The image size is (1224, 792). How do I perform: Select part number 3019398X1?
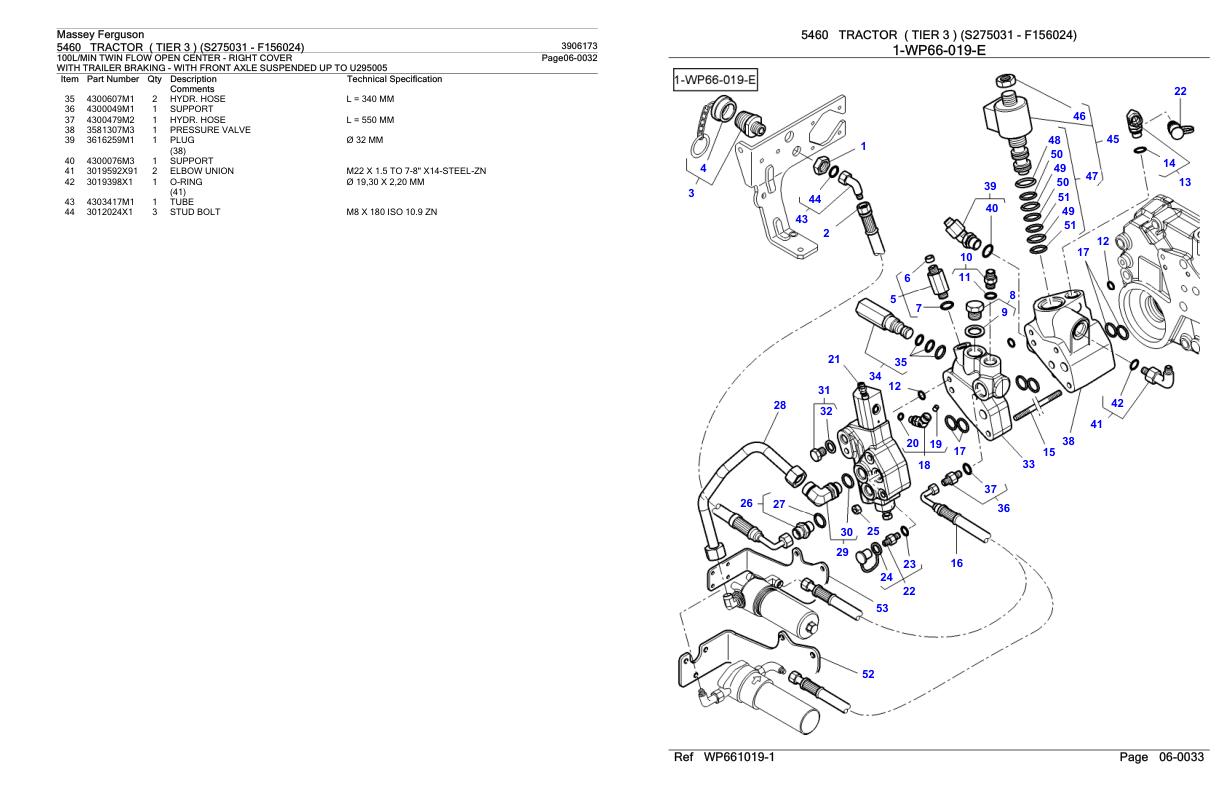(x=110, y=182)
